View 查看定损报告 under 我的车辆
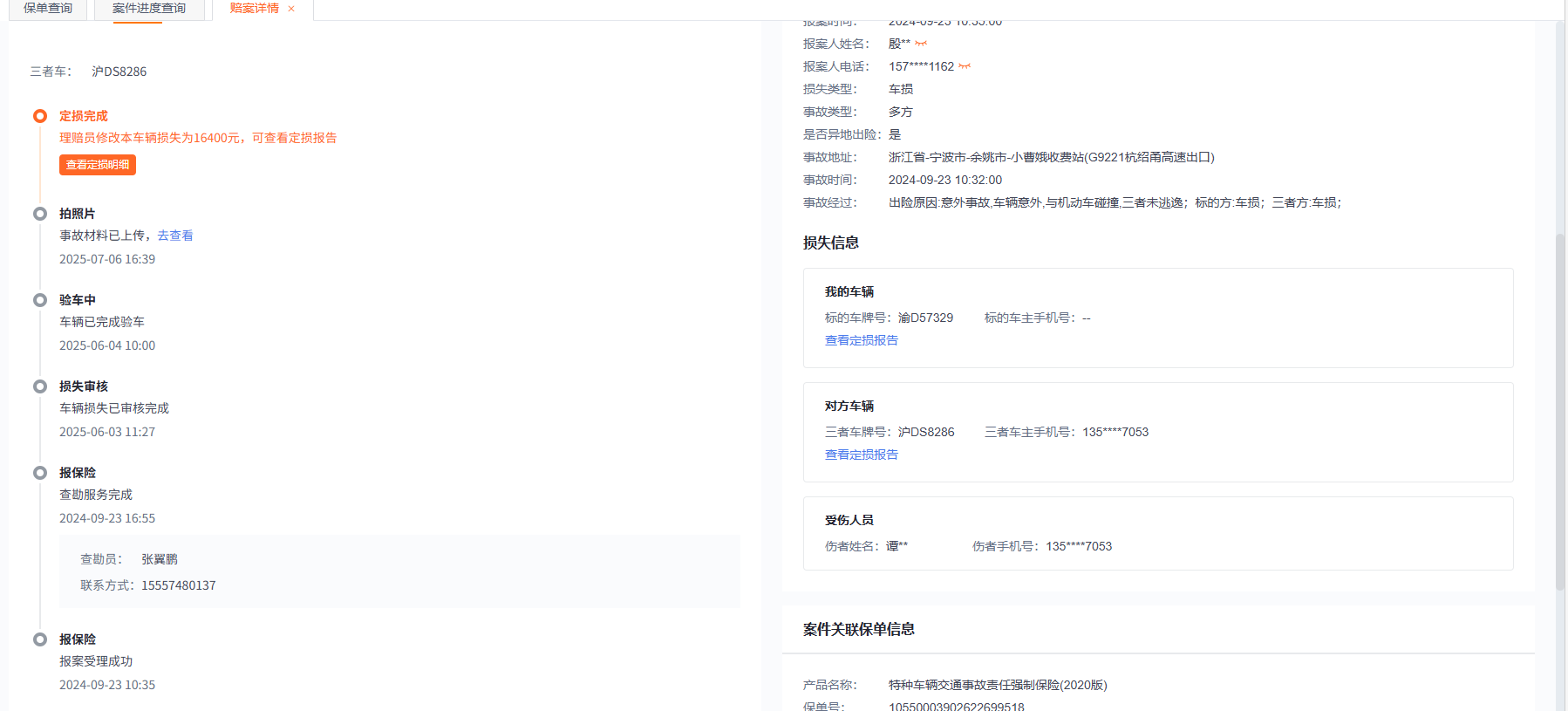The image size is (1568, 711). tap(861, 340)
